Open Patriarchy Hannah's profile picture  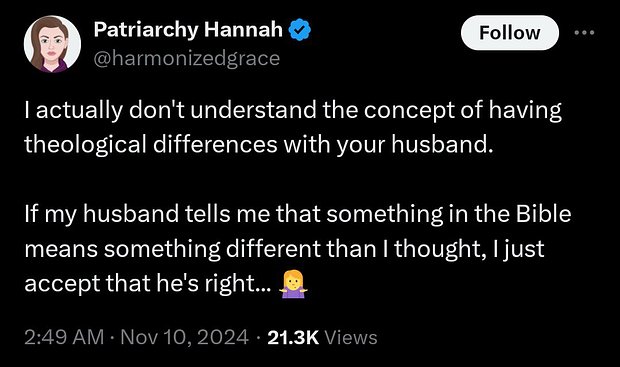pyautogui.click(x=52, y=44)
